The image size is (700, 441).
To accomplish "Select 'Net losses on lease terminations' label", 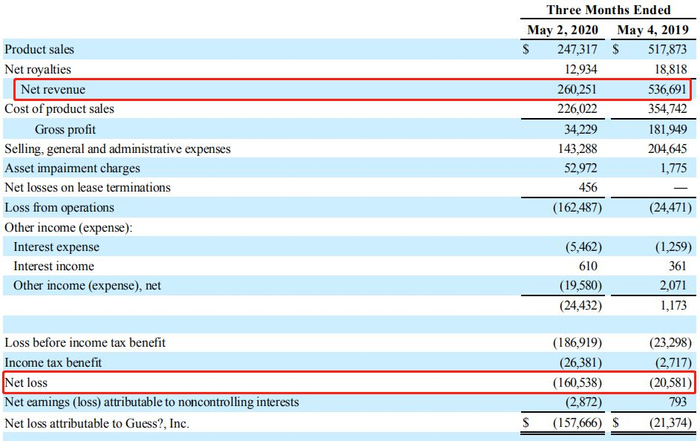I will [x=88, y=187].
